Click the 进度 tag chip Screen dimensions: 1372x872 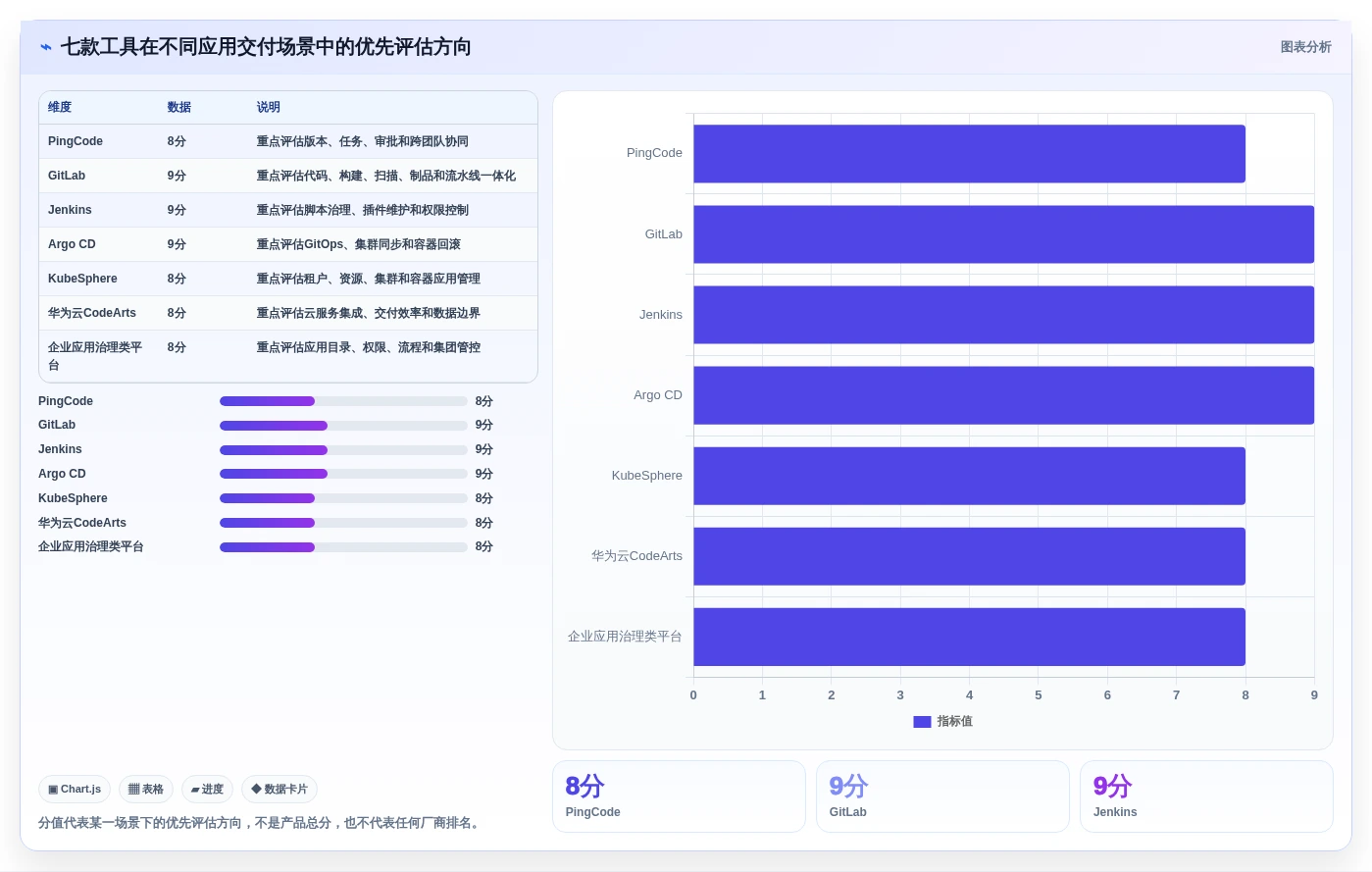click(207, 789)
